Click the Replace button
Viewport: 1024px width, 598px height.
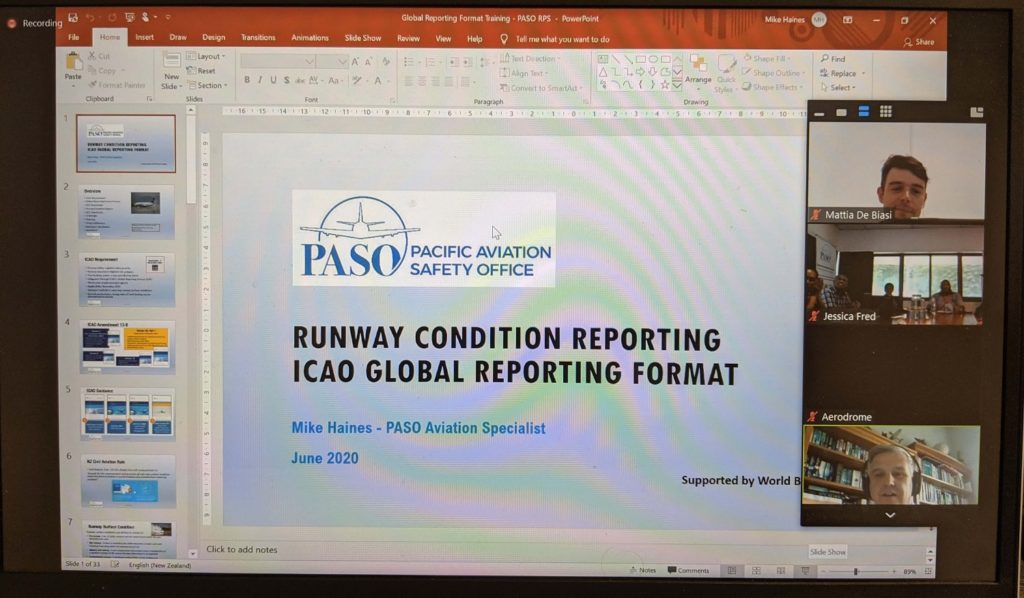(839, 73)
